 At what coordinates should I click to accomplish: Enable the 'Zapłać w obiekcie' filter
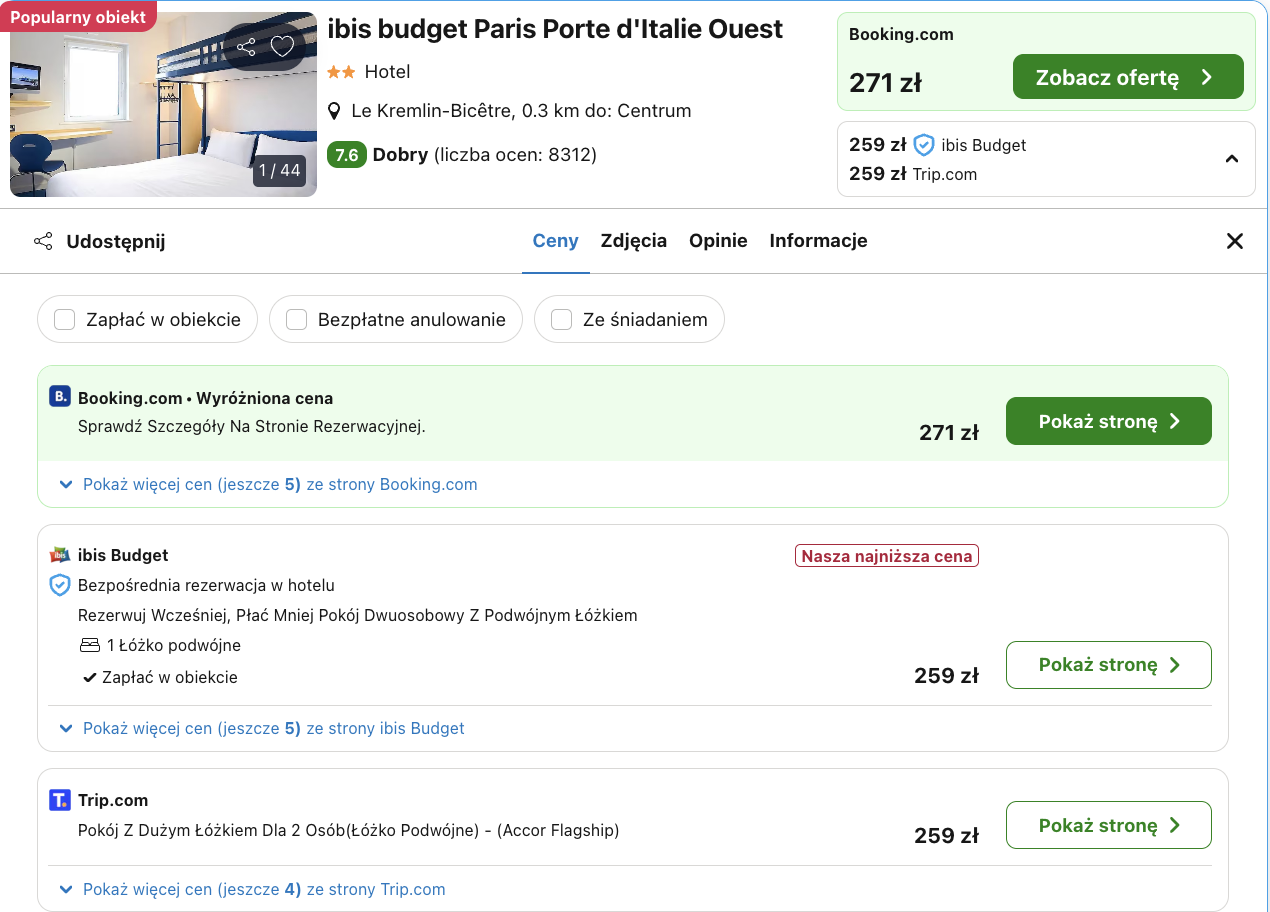(64, 319)
